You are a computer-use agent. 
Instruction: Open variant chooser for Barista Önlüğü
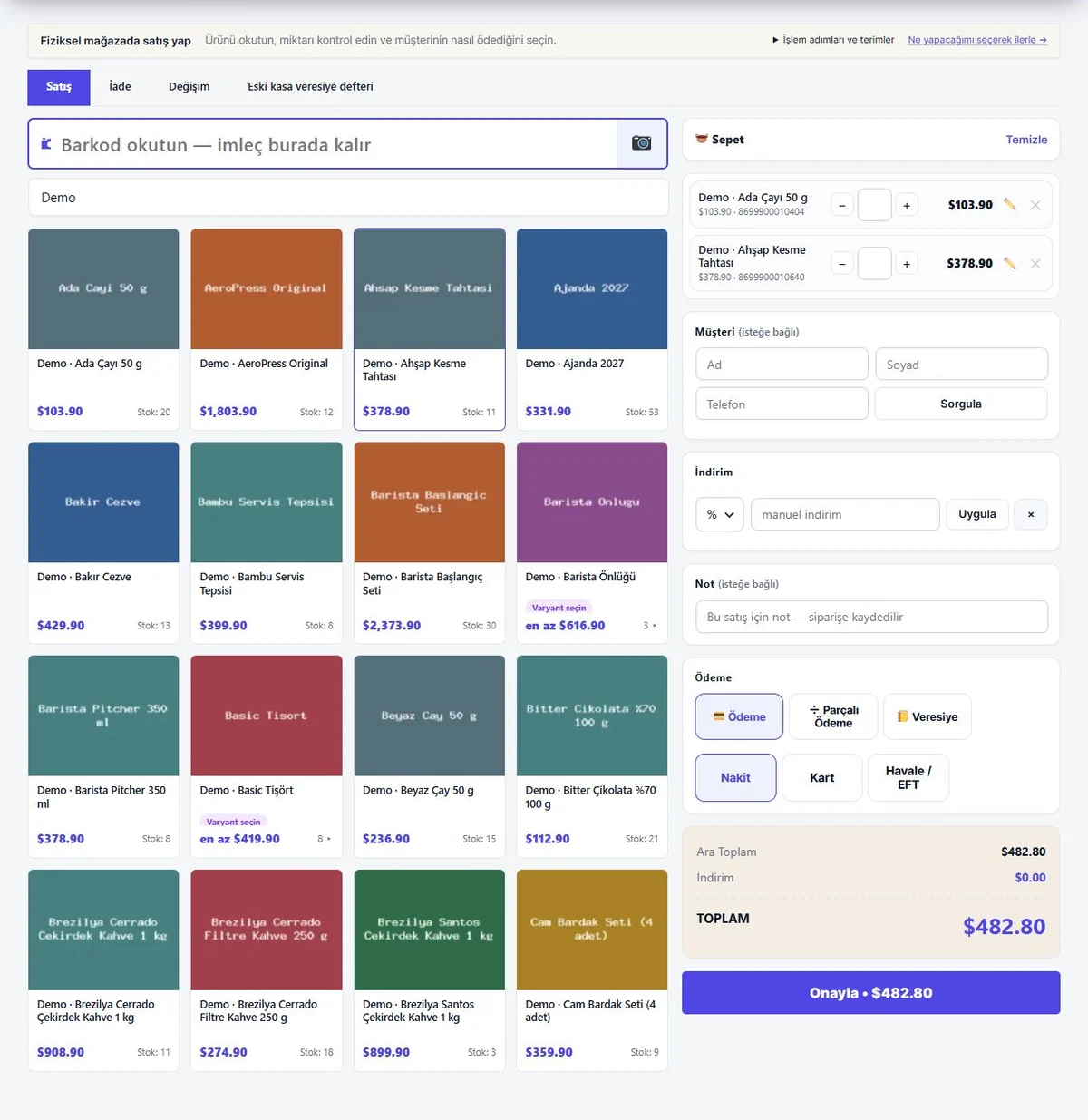[649, 626]
